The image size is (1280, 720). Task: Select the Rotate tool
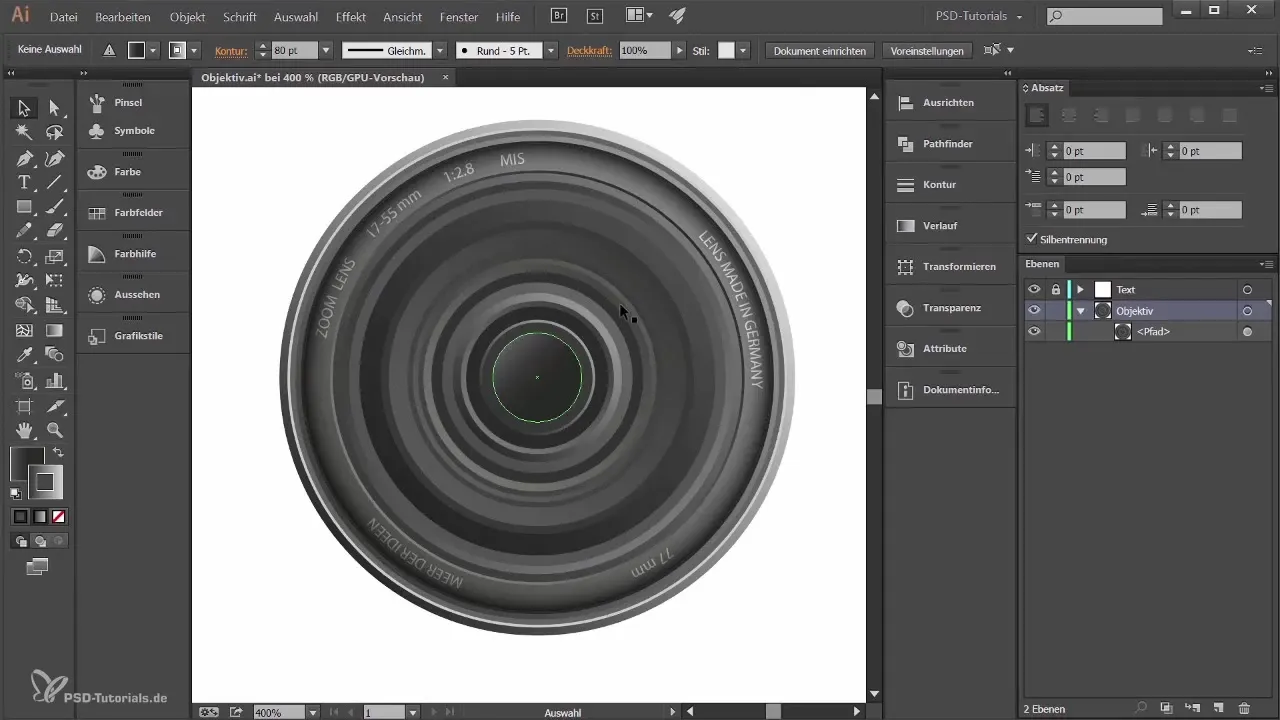(24, 256)
